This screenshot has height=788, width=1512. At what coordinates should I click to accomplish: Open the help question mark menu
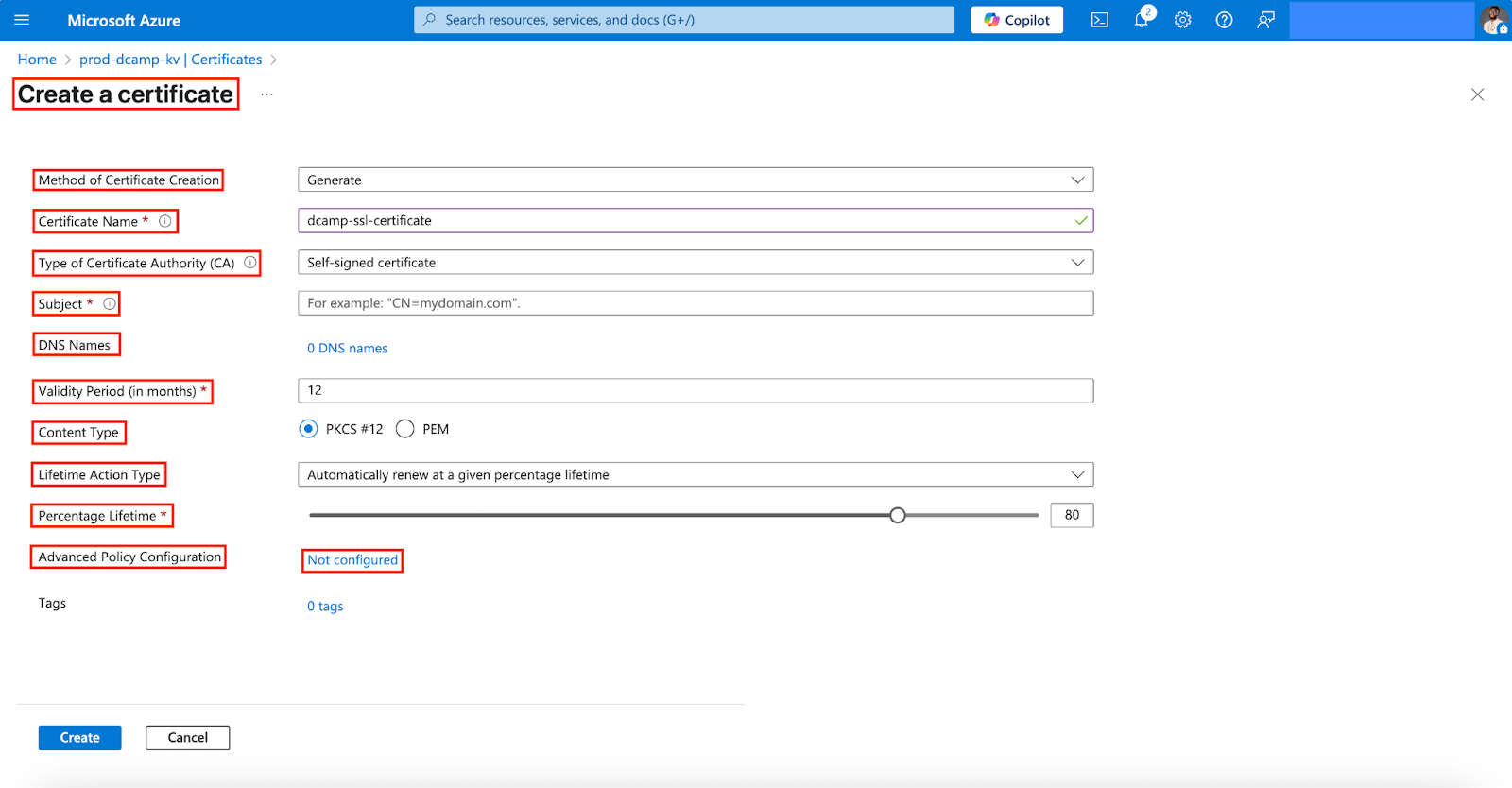coord(1225,20)
